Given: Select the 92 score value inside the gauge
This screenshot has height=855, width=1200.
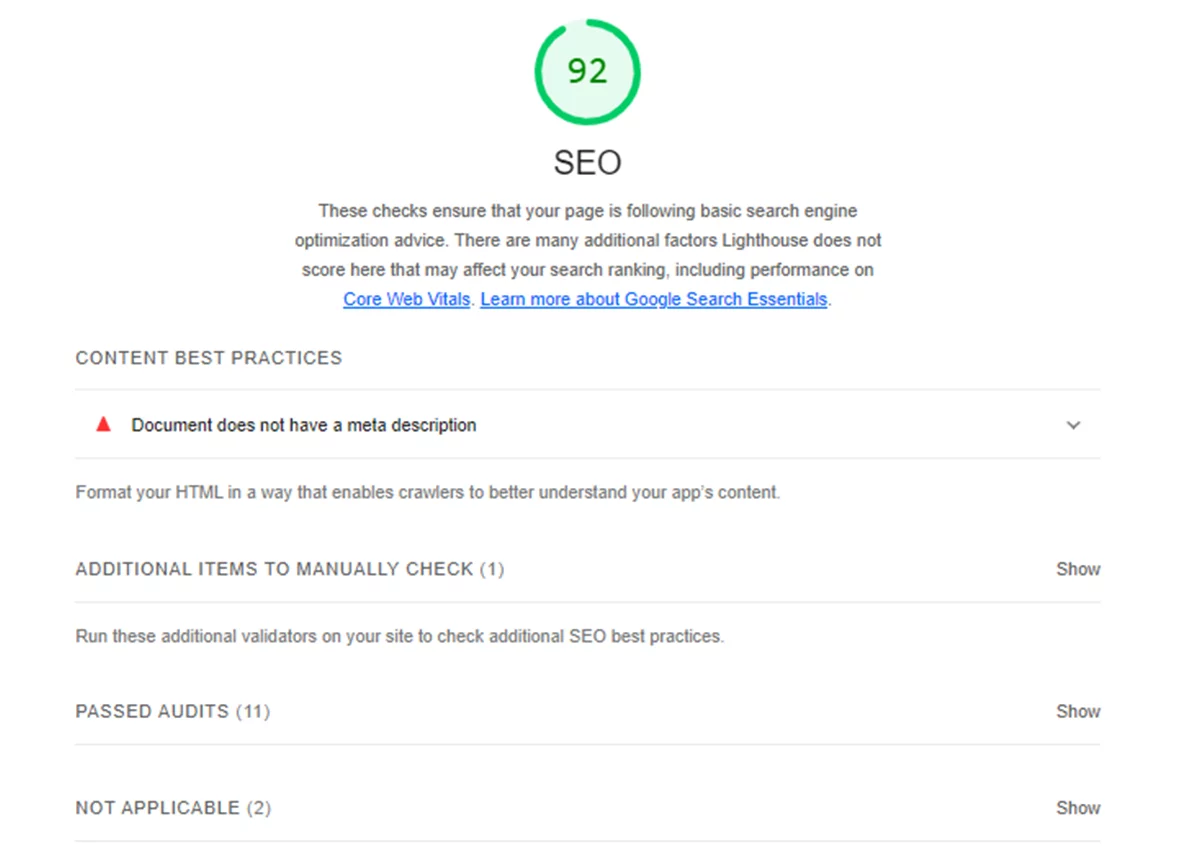Looking at the screenshot, I should 587,71.
